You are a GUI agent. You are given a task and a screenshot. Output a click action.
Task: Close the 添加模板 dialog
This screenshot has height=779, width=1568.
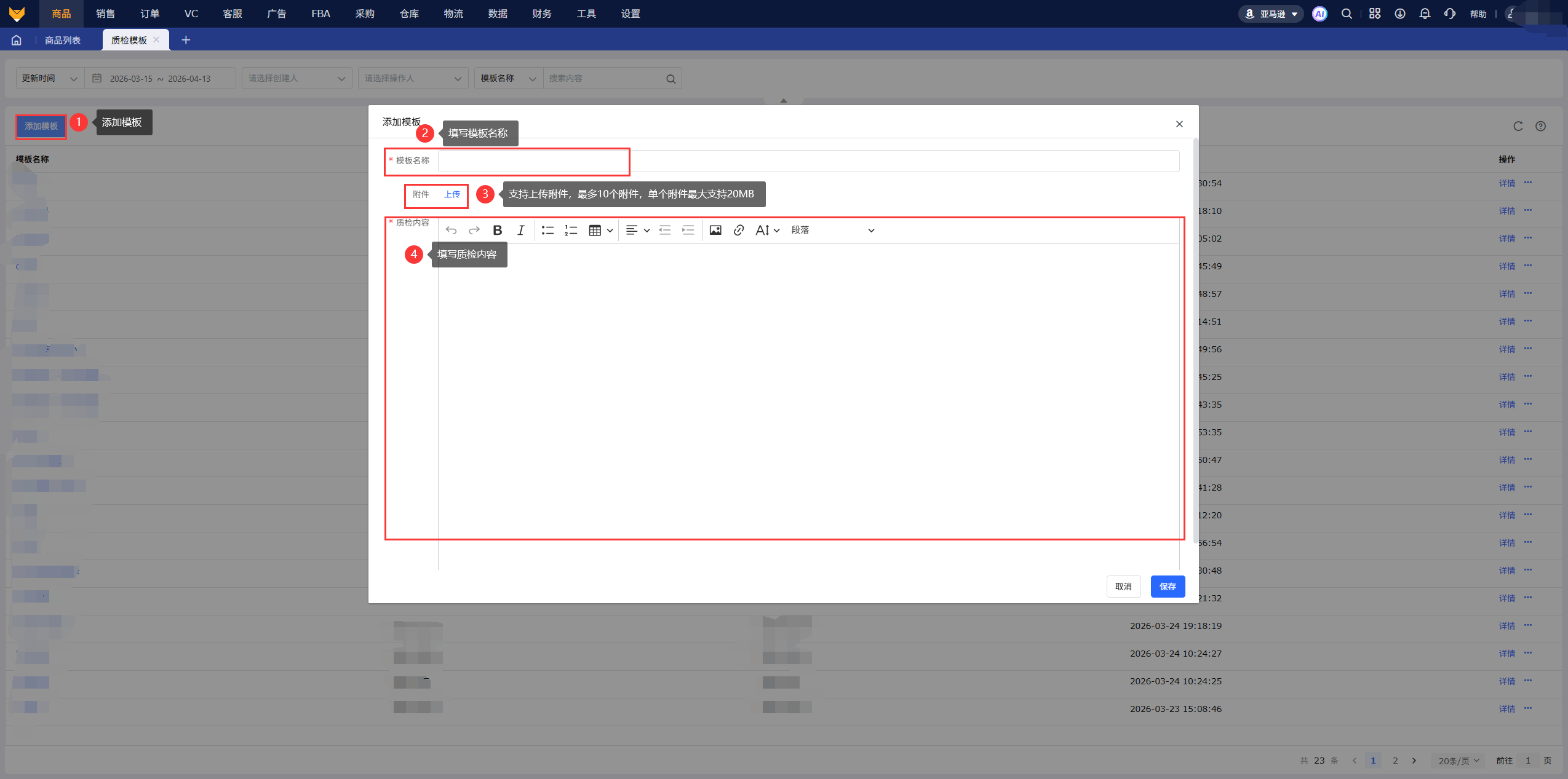coord(1179,124)
